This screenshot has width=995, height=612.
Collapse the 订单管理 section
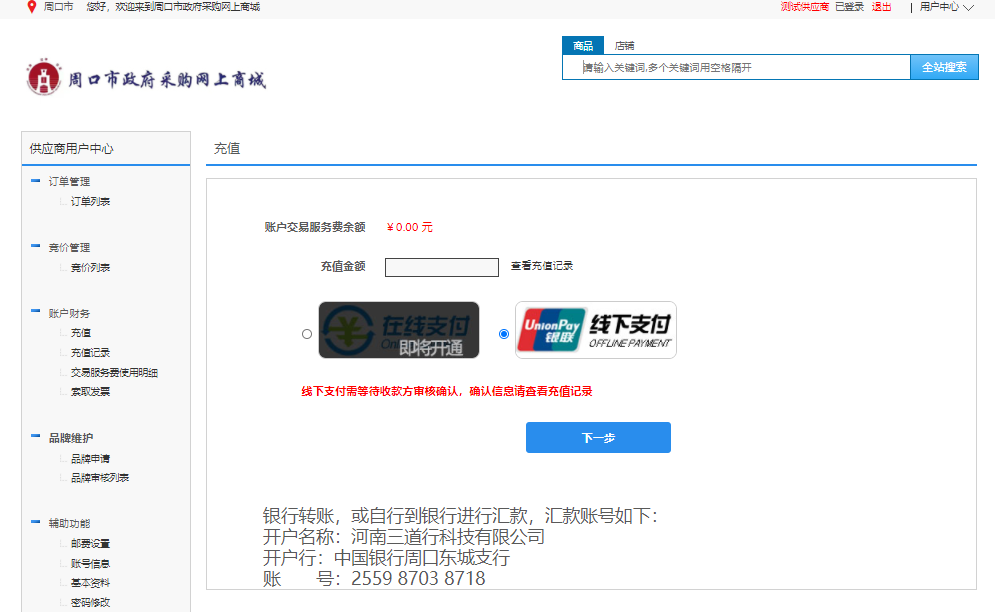tap(36, 181)
